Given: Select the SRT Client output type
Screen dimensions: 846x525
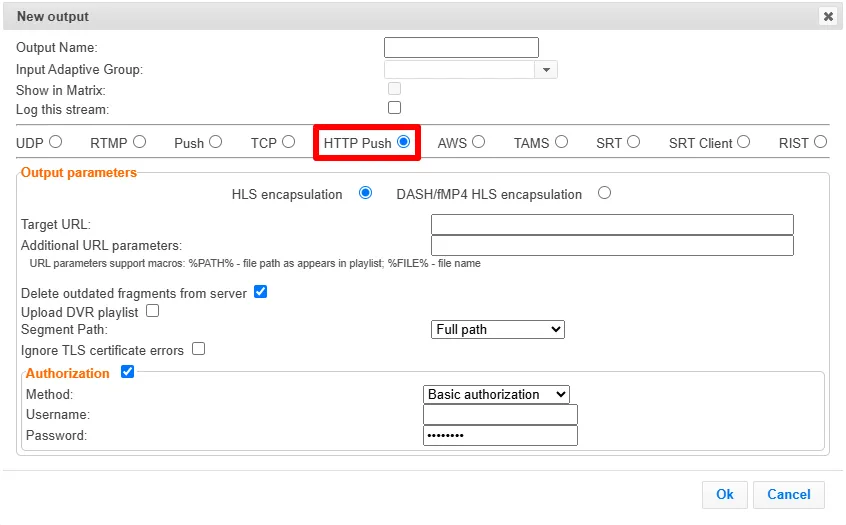Looking at the screenshot, I should [x=743, y=142].
